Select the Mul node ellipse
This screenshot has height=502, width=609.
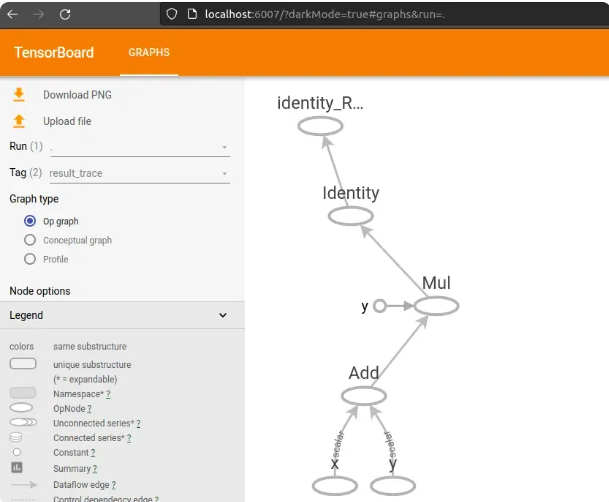click(436, 306)
